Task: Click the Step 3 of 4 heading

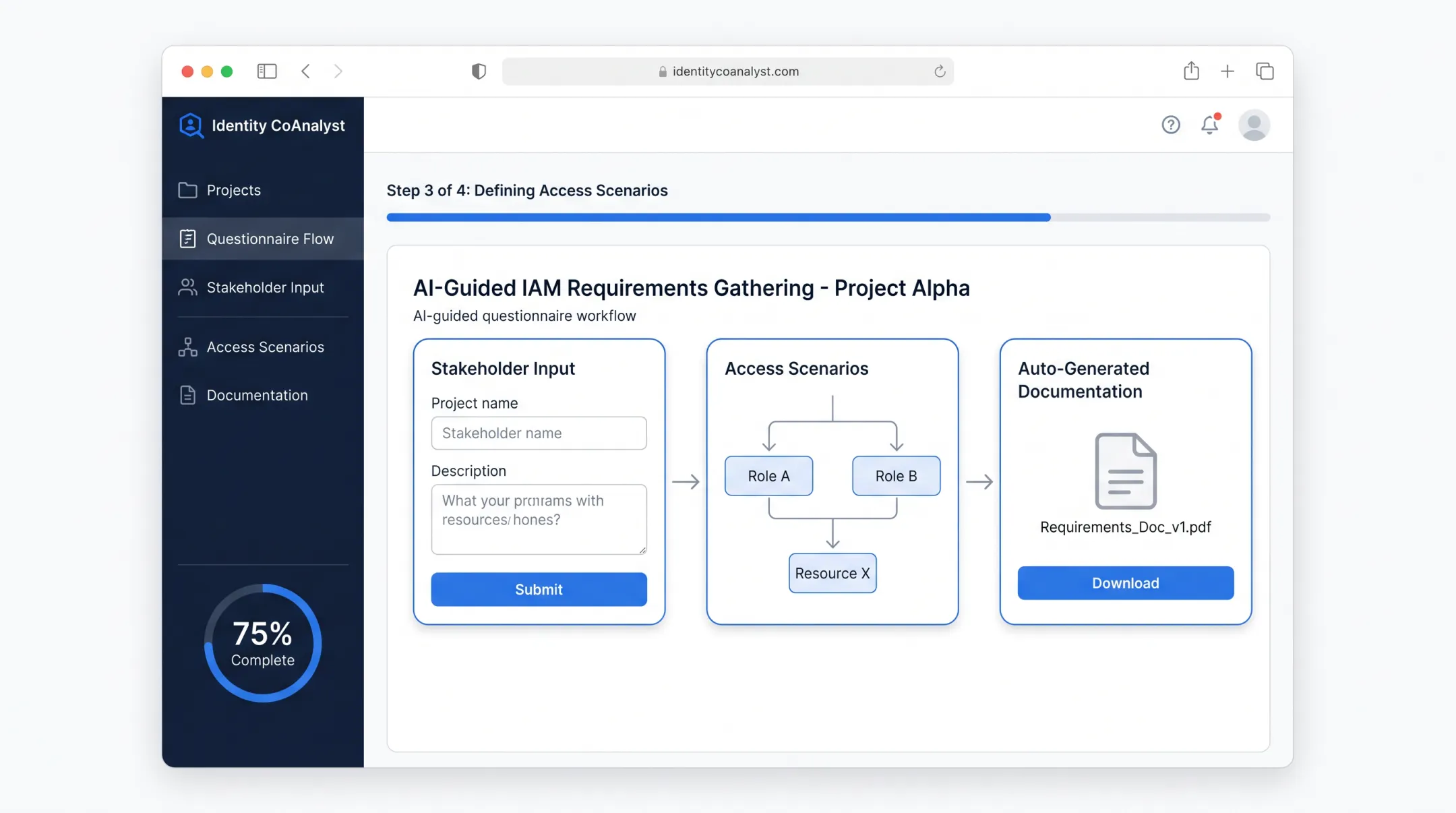Action: [527, 191]
